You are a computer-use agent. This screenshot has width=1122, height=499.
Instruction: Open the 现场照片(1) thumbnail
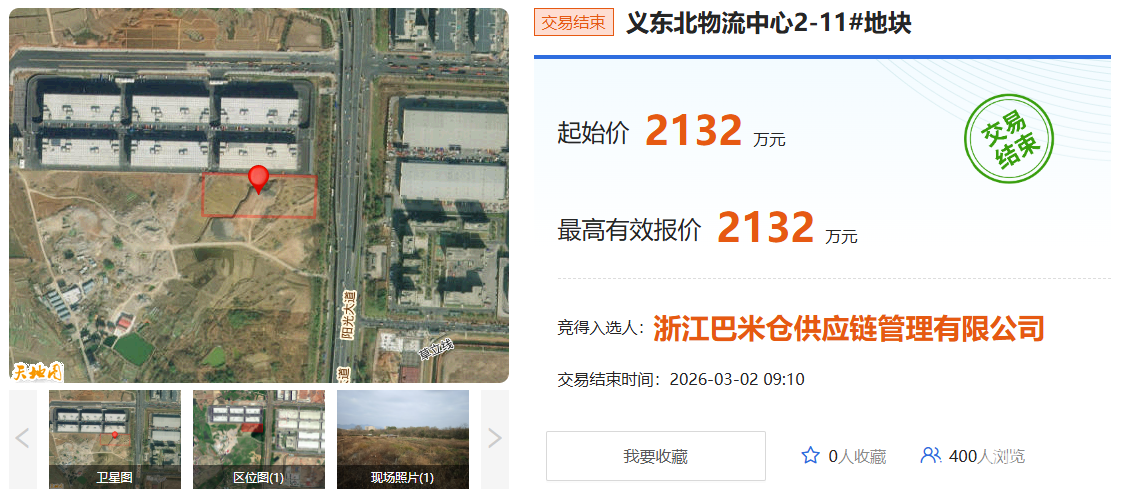pyautogui.click(x=403, y=439)
